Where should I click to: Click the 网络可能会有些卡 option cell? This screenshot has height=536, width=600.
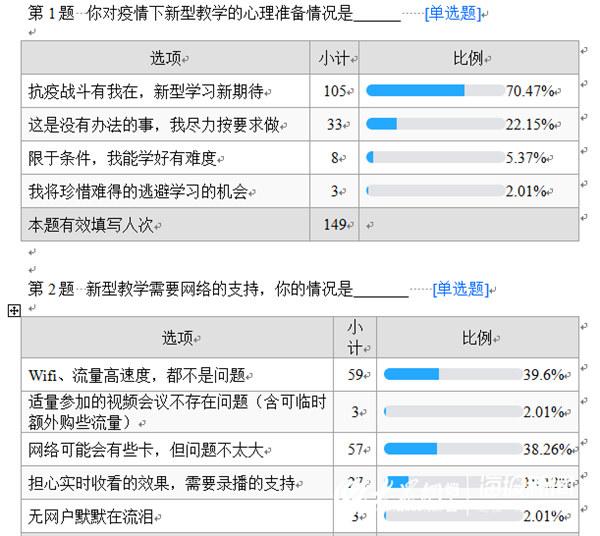[178, 450]
